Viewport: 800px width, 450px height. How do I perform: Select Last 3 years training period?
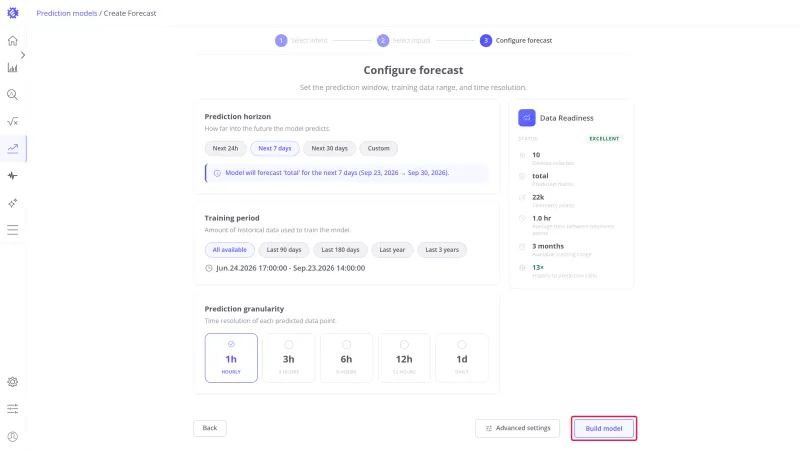coord(442,250)
